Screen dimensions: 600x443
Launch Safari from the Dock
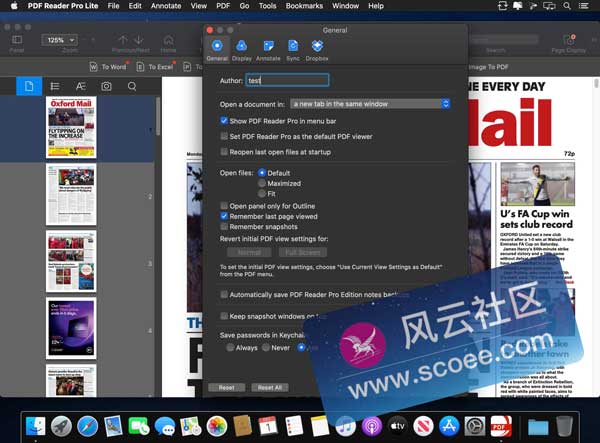click(x=87, y=426)
